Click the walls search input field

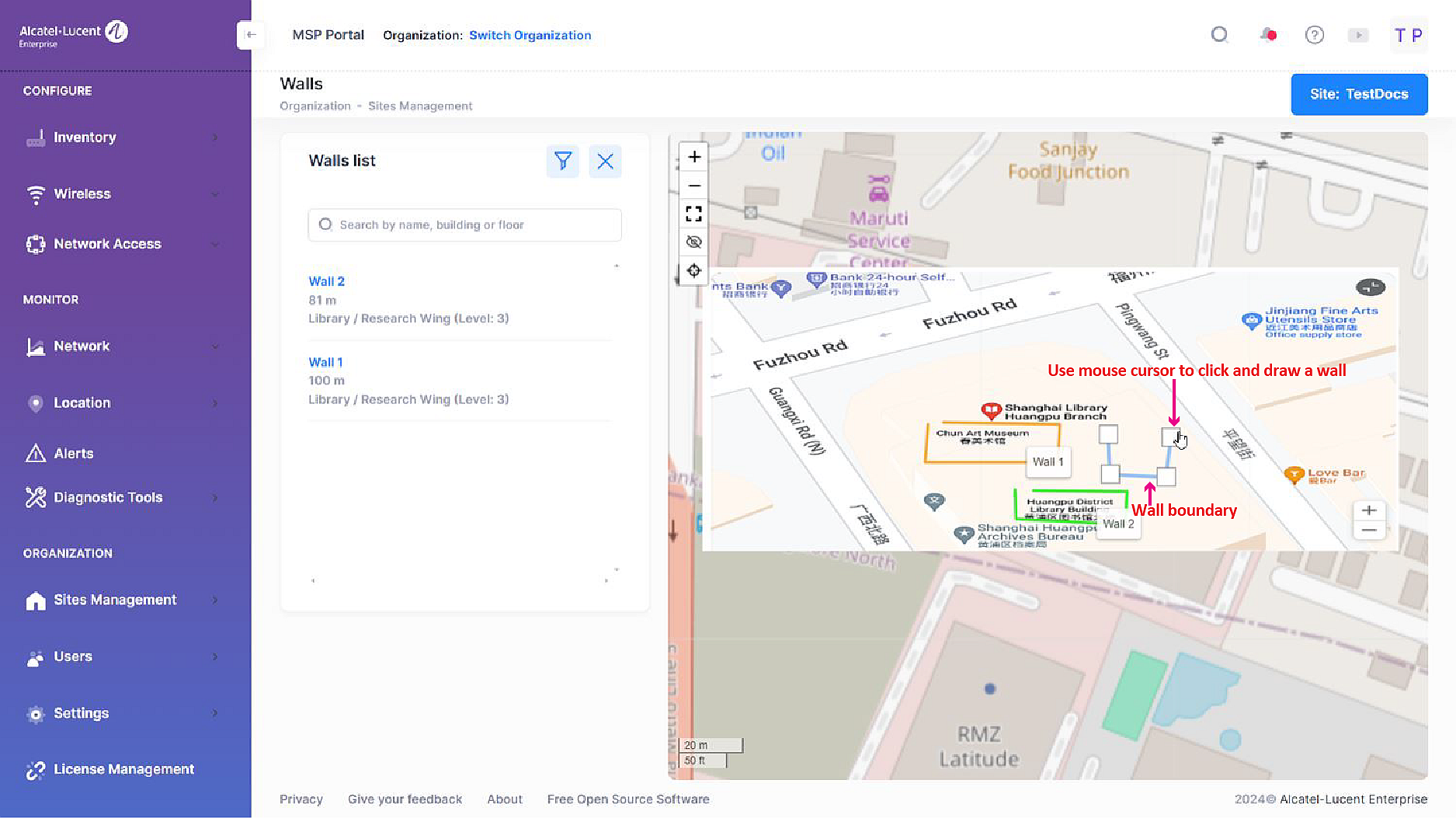474,225
